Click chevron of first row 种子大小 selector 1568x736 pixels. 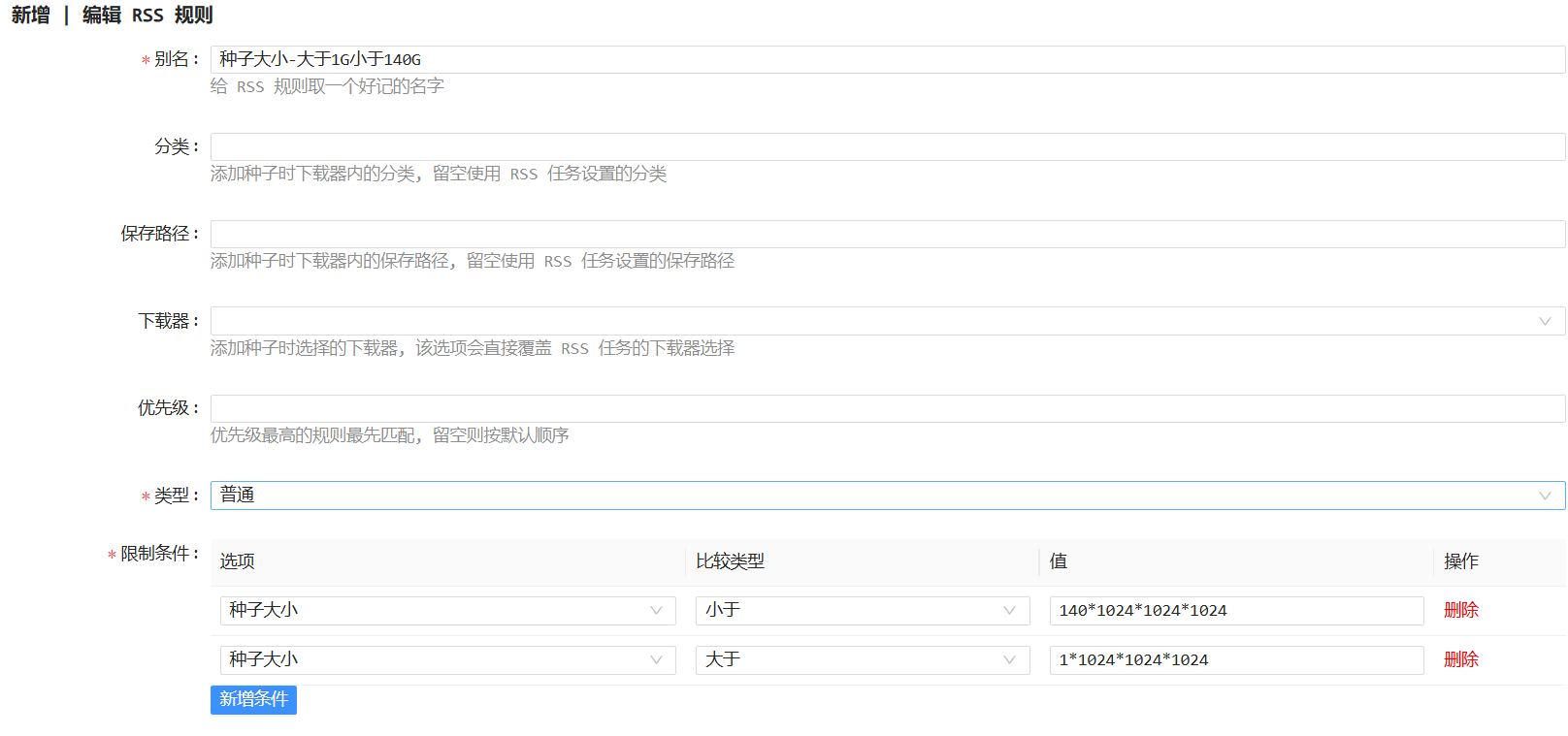[x=656, y=610]
